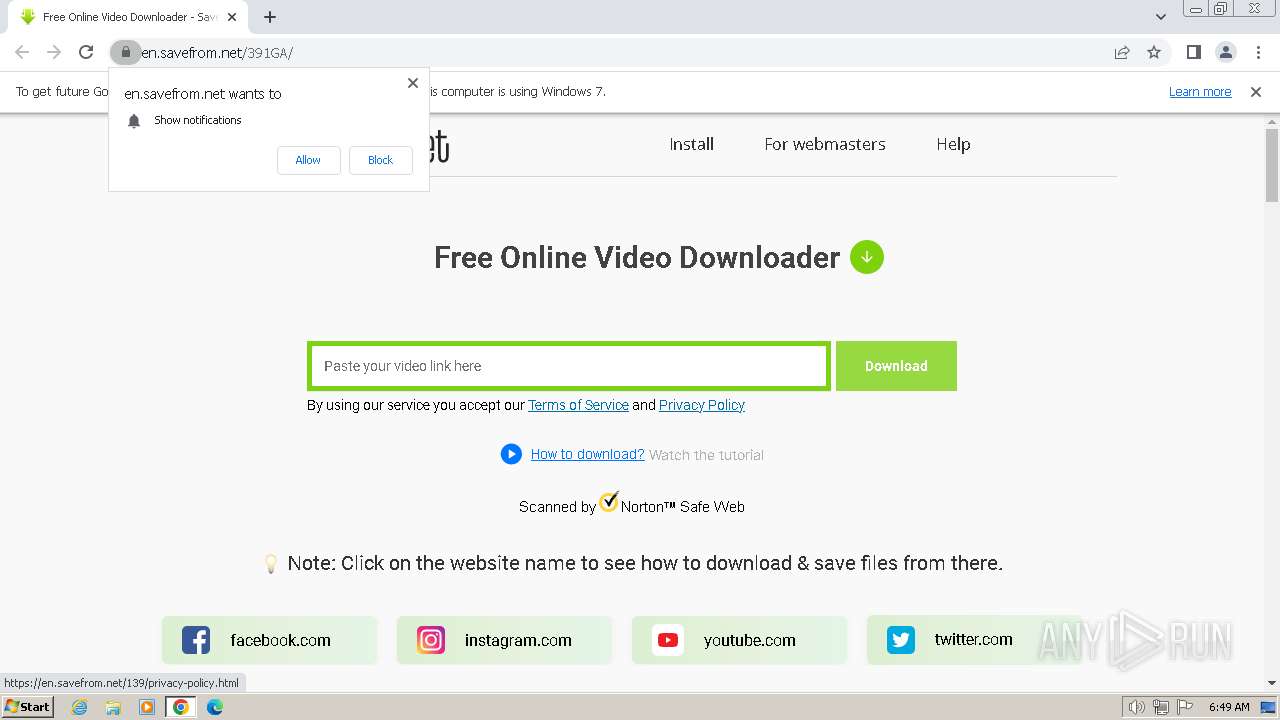
Task: Click the share this page icon
Action: 1122,52
